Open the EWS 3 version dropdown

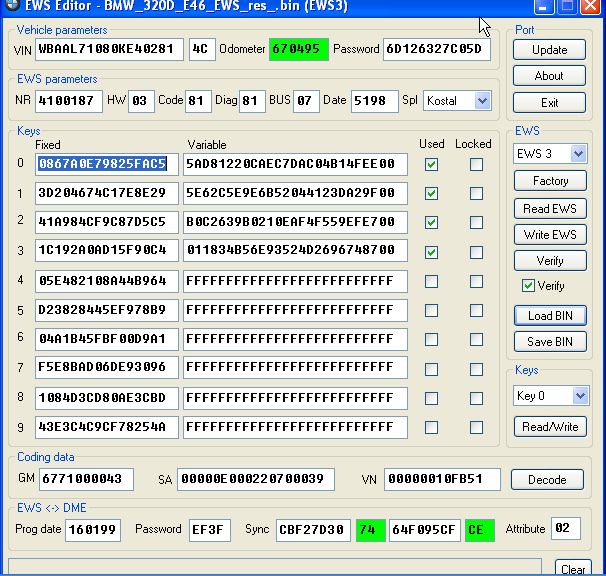[x=578, y=154]
